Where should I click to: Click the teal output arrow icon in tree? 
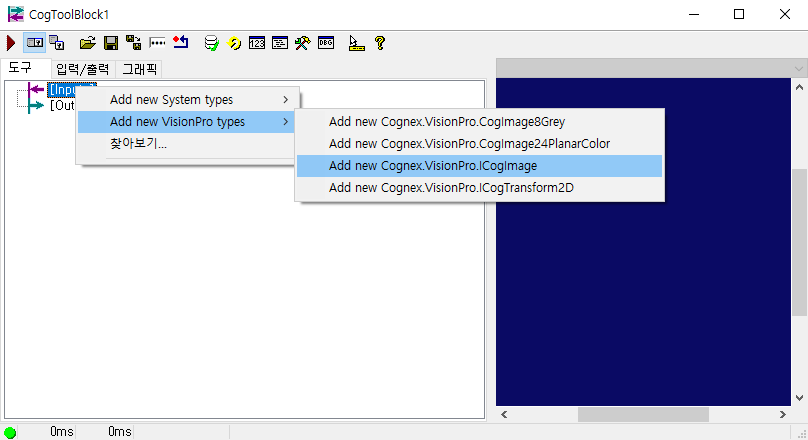(x=36, y=106)
